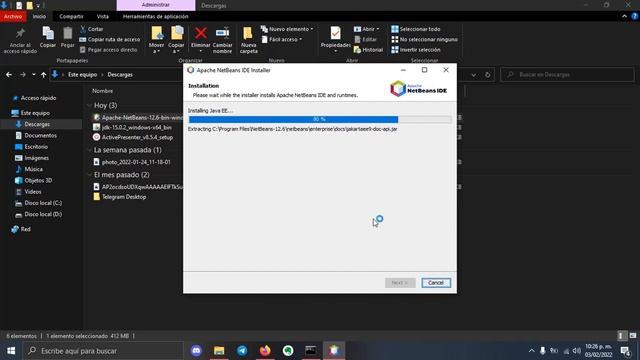The height and width of the screenshot is (360, 640).
Task: Click the Nombre column header
Action: [x=102, y=91]
